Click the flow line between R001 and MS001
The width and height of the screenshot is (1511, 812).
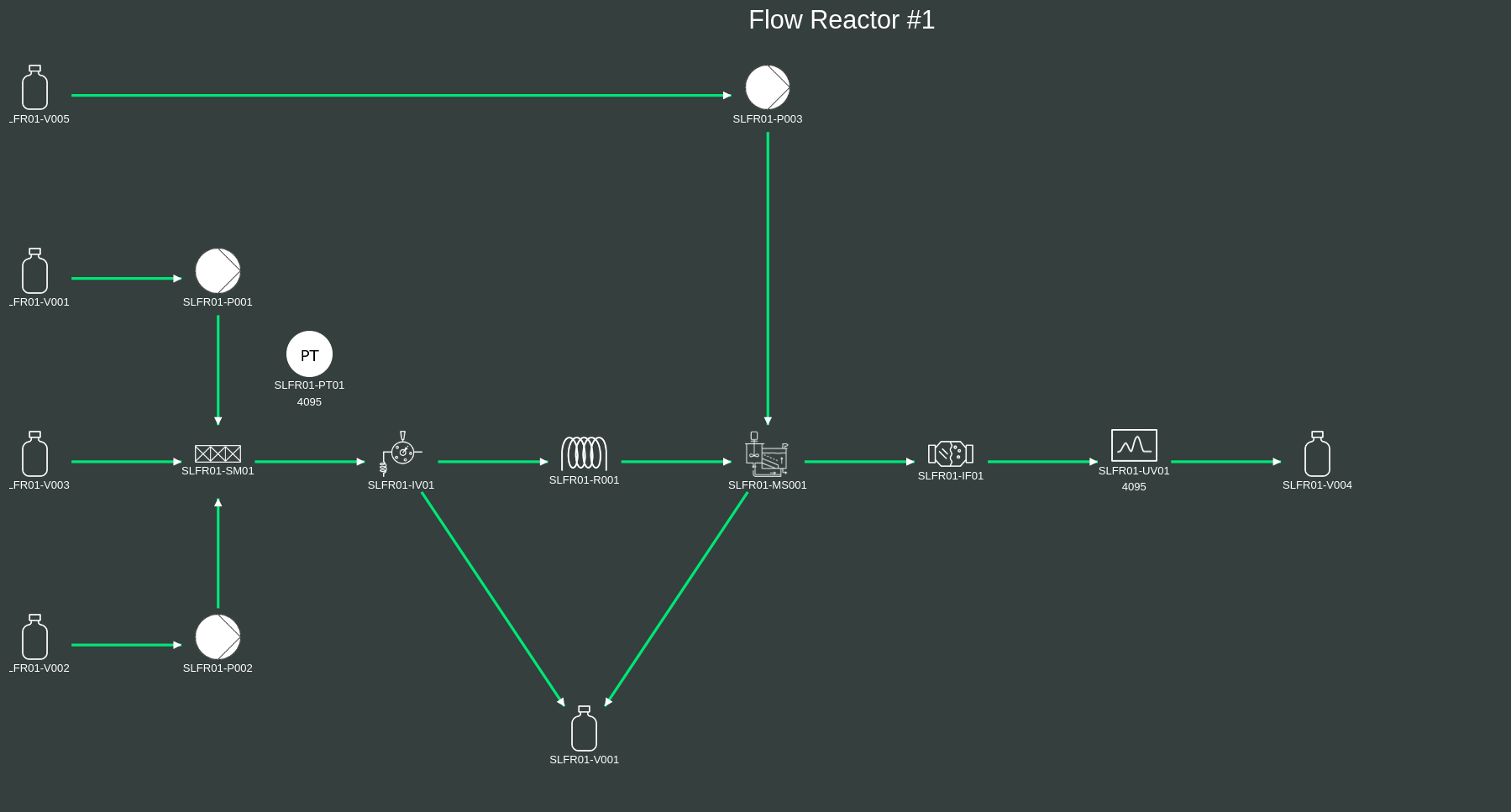coord(676,462)
